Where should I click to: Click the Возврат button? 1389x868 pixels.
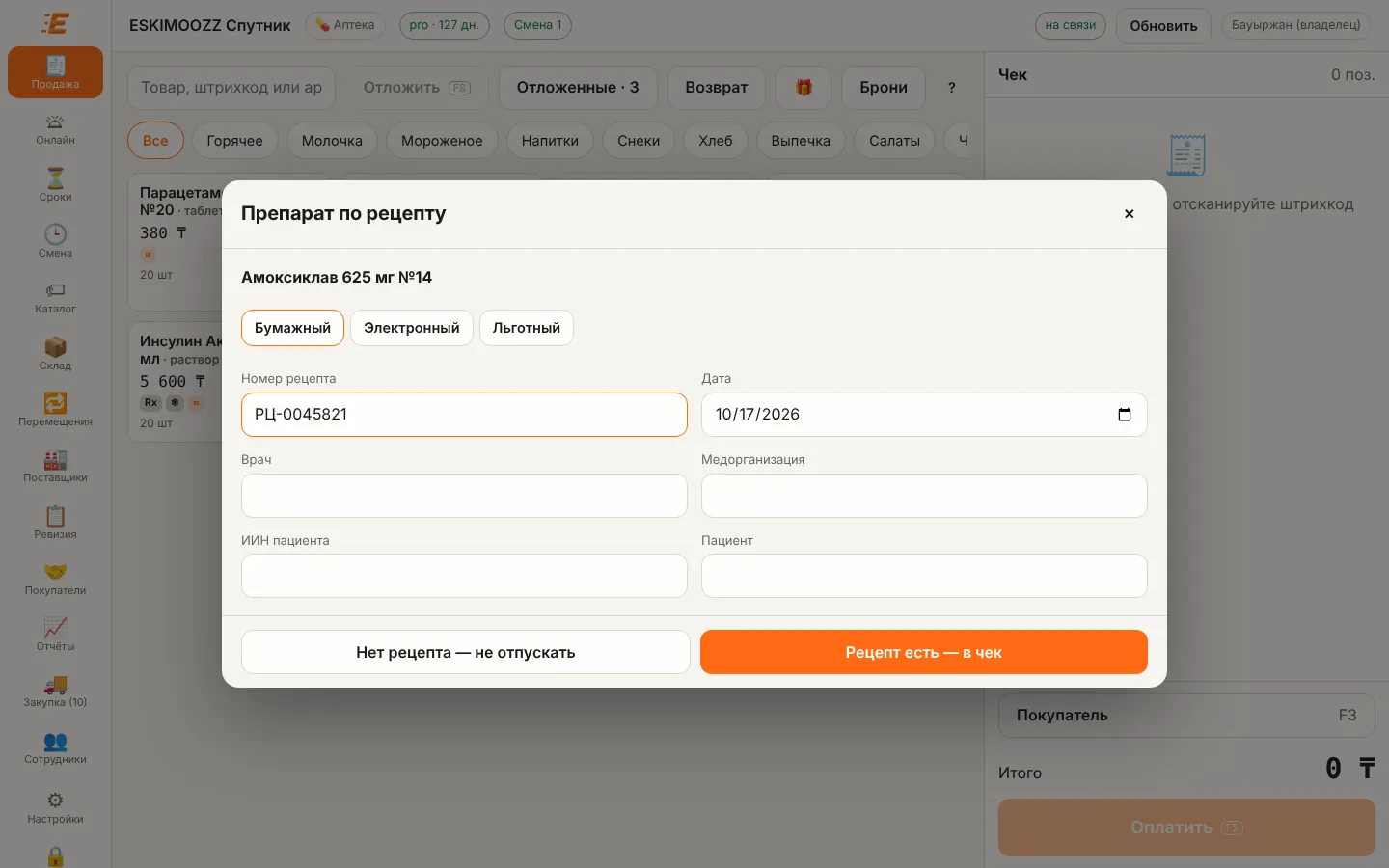717,88
